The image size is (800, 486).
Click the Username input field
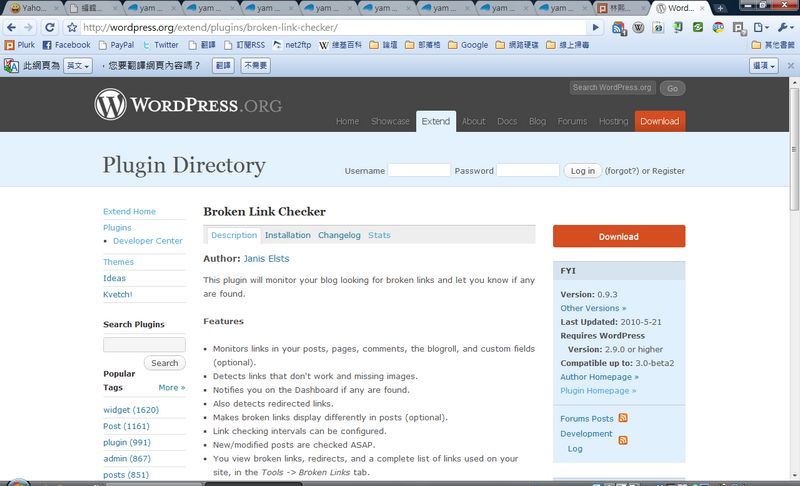419,170
